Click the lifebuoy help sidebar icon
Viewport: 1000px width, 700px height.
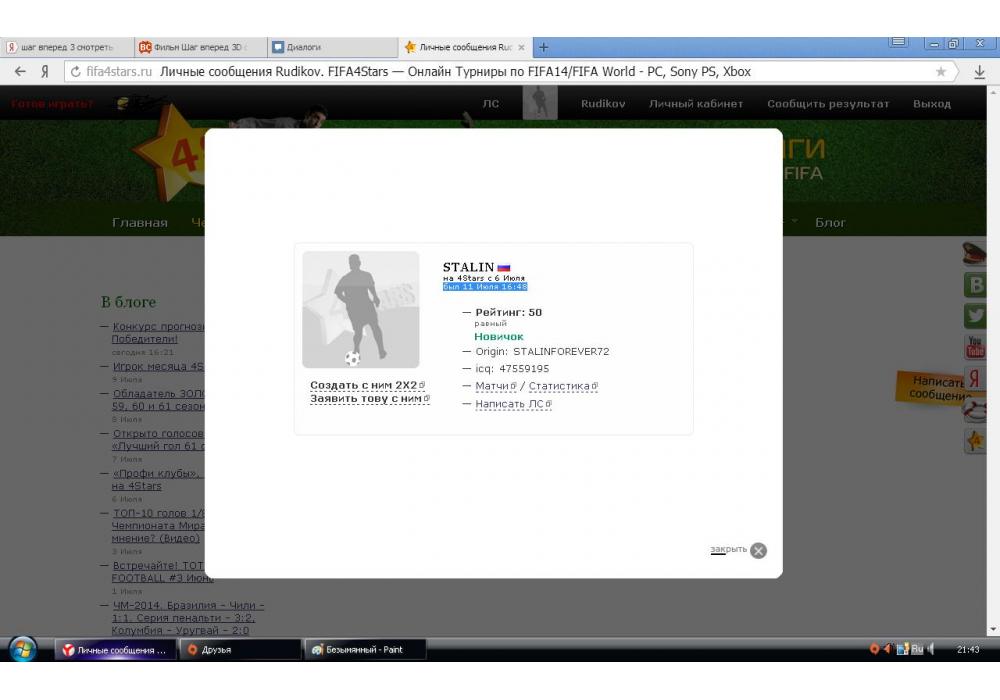pyautogui.click(x=975, y=410)
